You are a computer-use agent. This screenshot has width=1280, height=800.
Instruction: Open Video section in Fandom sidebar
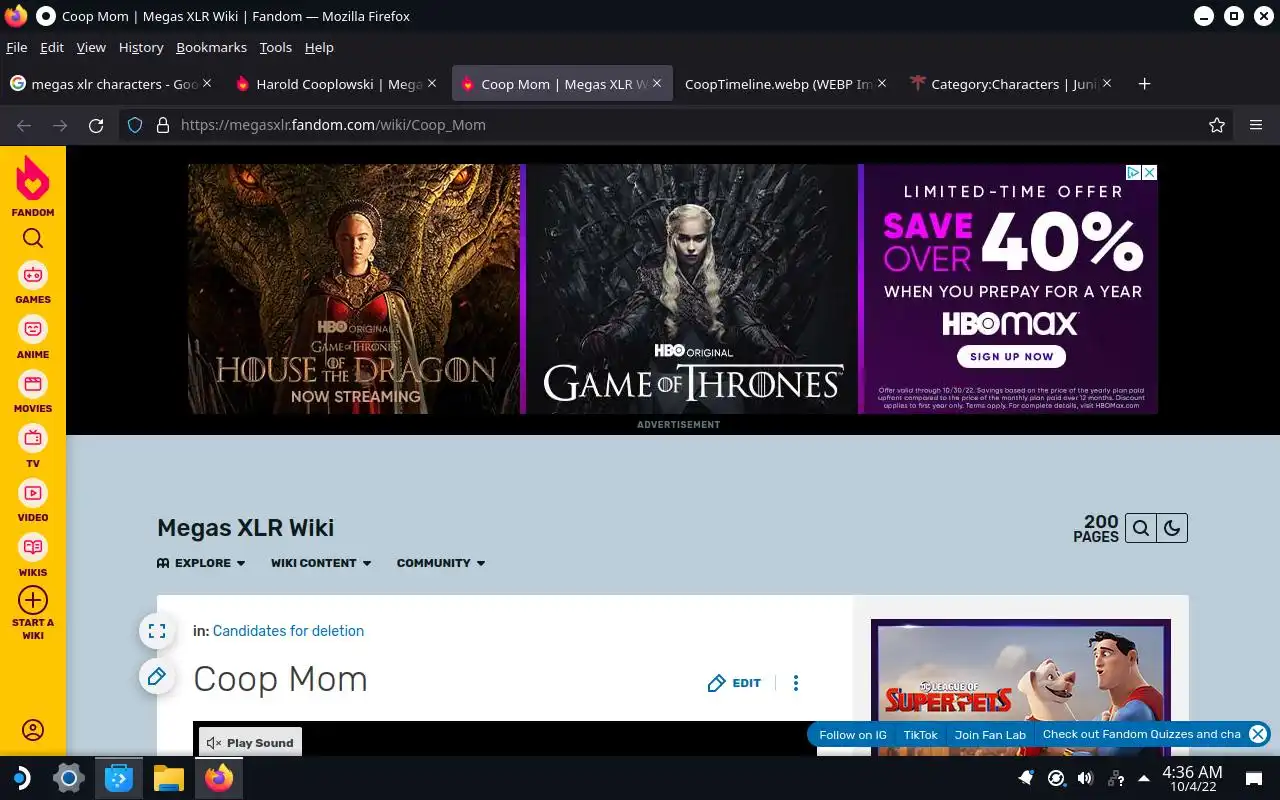coord(33,501)
